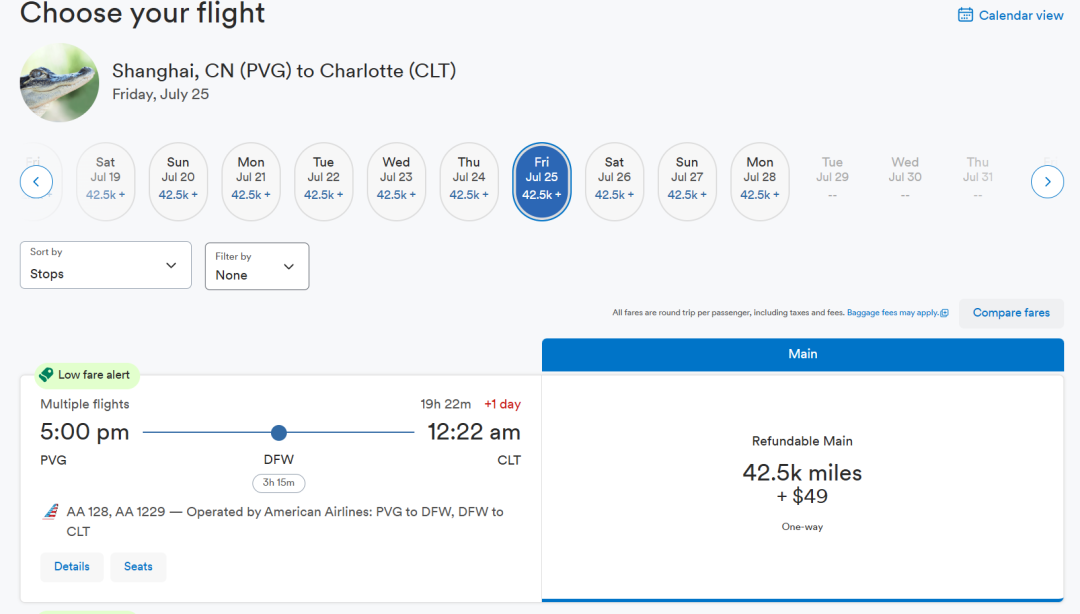The height and width of the screenshot is (614, 1080).
Task: Select Sat Jul 19 date option
Action: (x=105, y=181)
